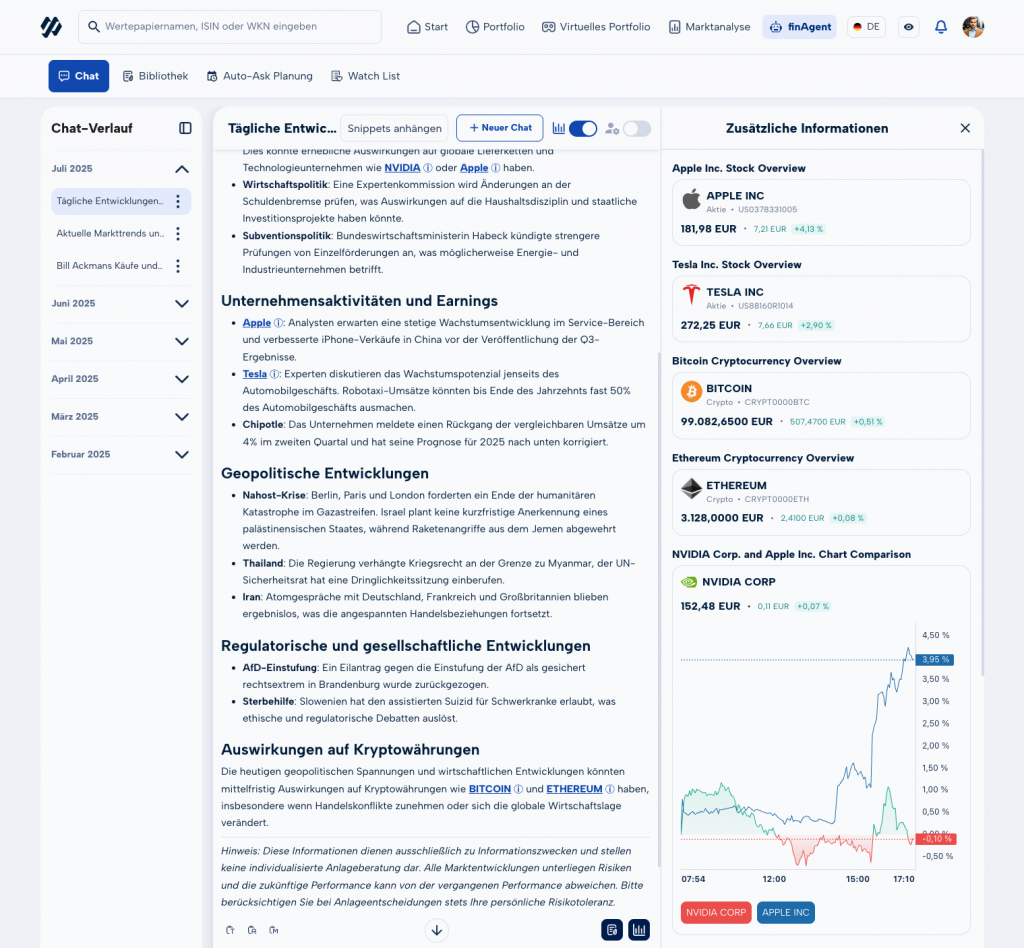Follow the Apple link under Unternehmensaktivitäten
This screenshot has width=1024, height=948.
(x=257, y=323)
